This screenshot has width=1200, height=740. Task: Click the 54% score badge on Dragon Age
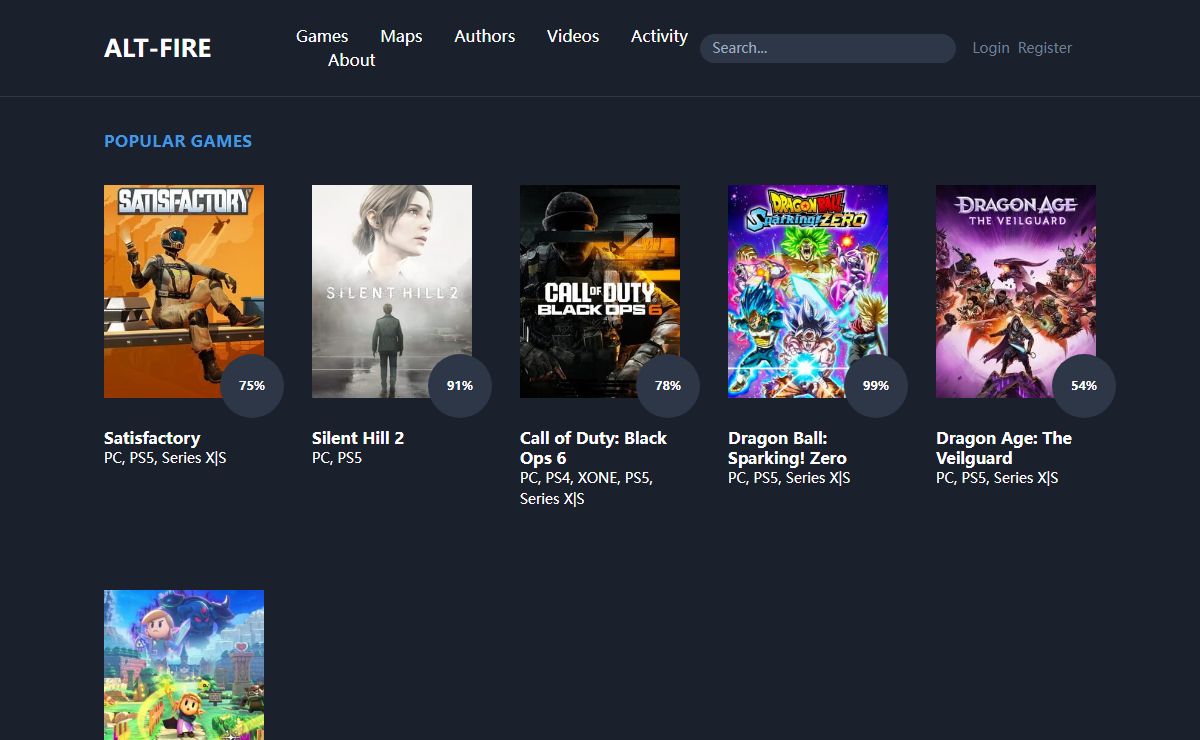[x=1084, y=385]
